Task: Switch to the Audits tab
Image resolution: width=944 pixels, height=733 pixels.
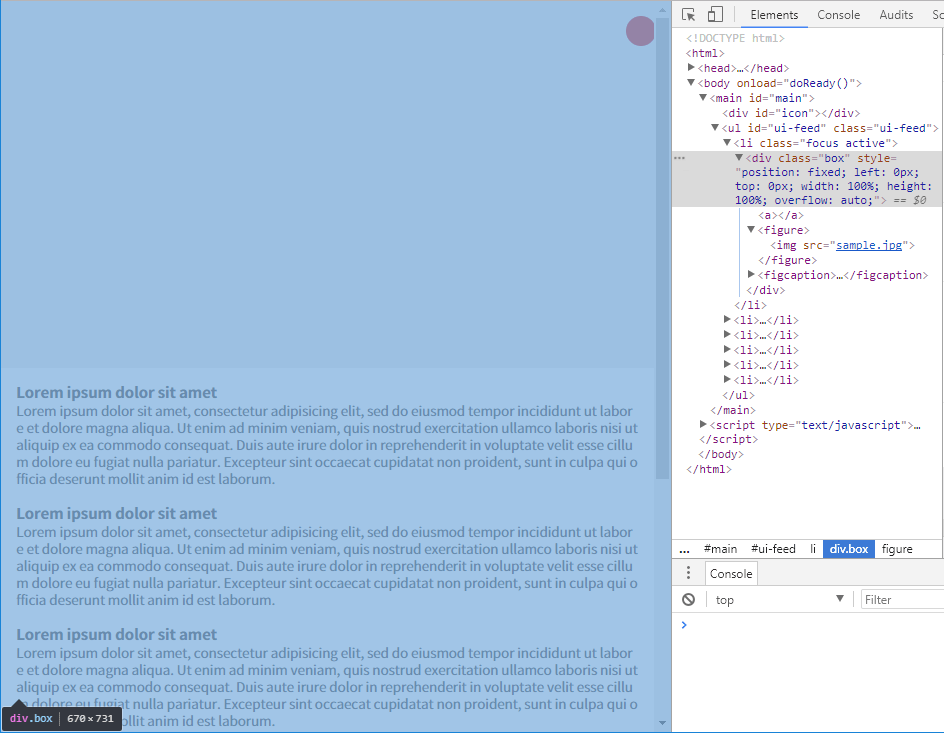Action: 896,15
